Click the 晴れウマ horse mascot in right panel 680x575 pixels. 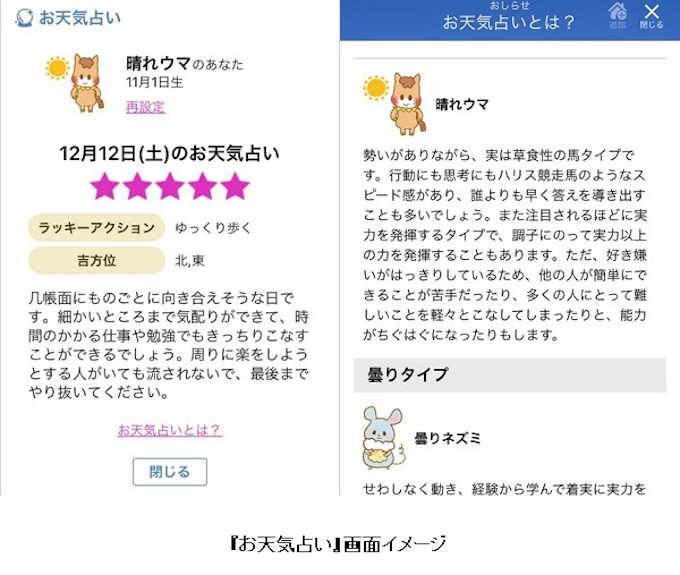(x=407, y=104)
